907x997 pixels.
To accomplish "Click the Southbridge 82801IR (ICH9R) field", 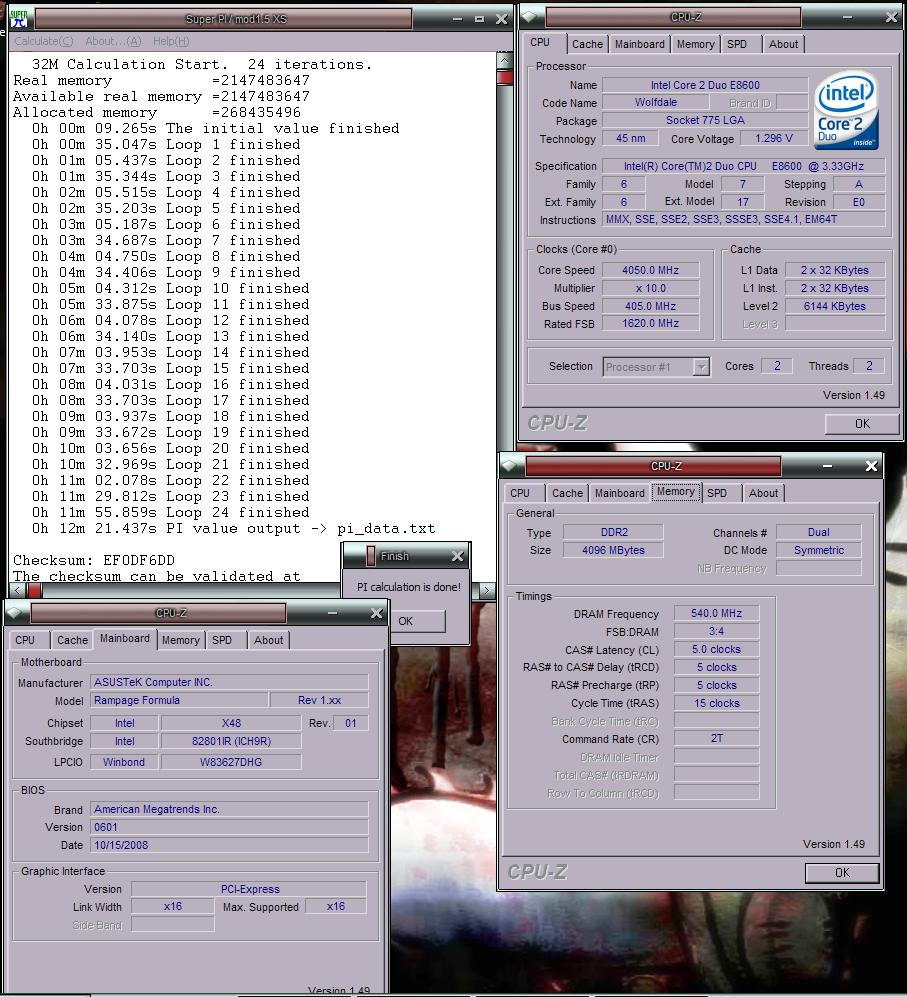I will point(231,741).
